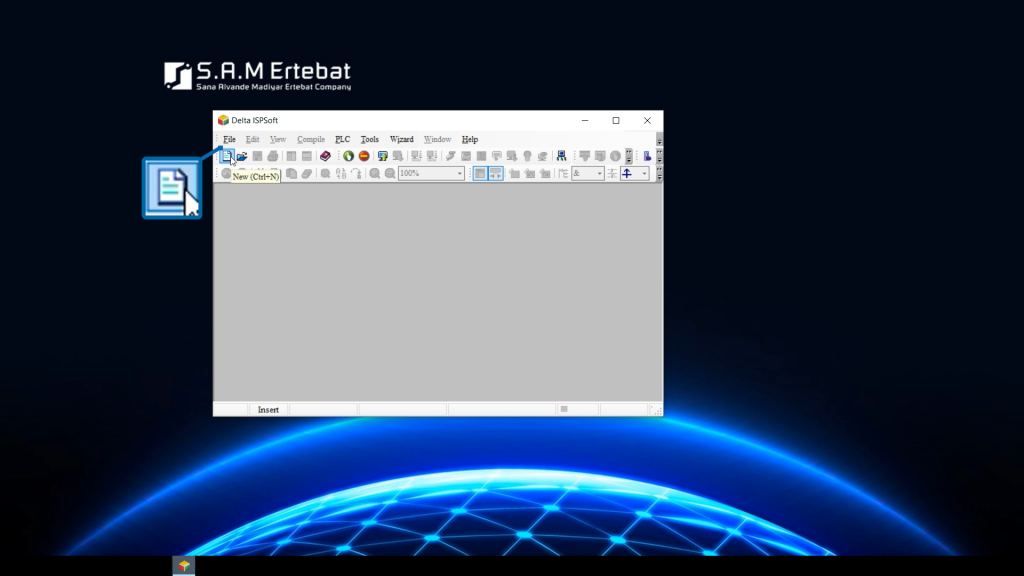Open the File menu

(x=229, y=139)
